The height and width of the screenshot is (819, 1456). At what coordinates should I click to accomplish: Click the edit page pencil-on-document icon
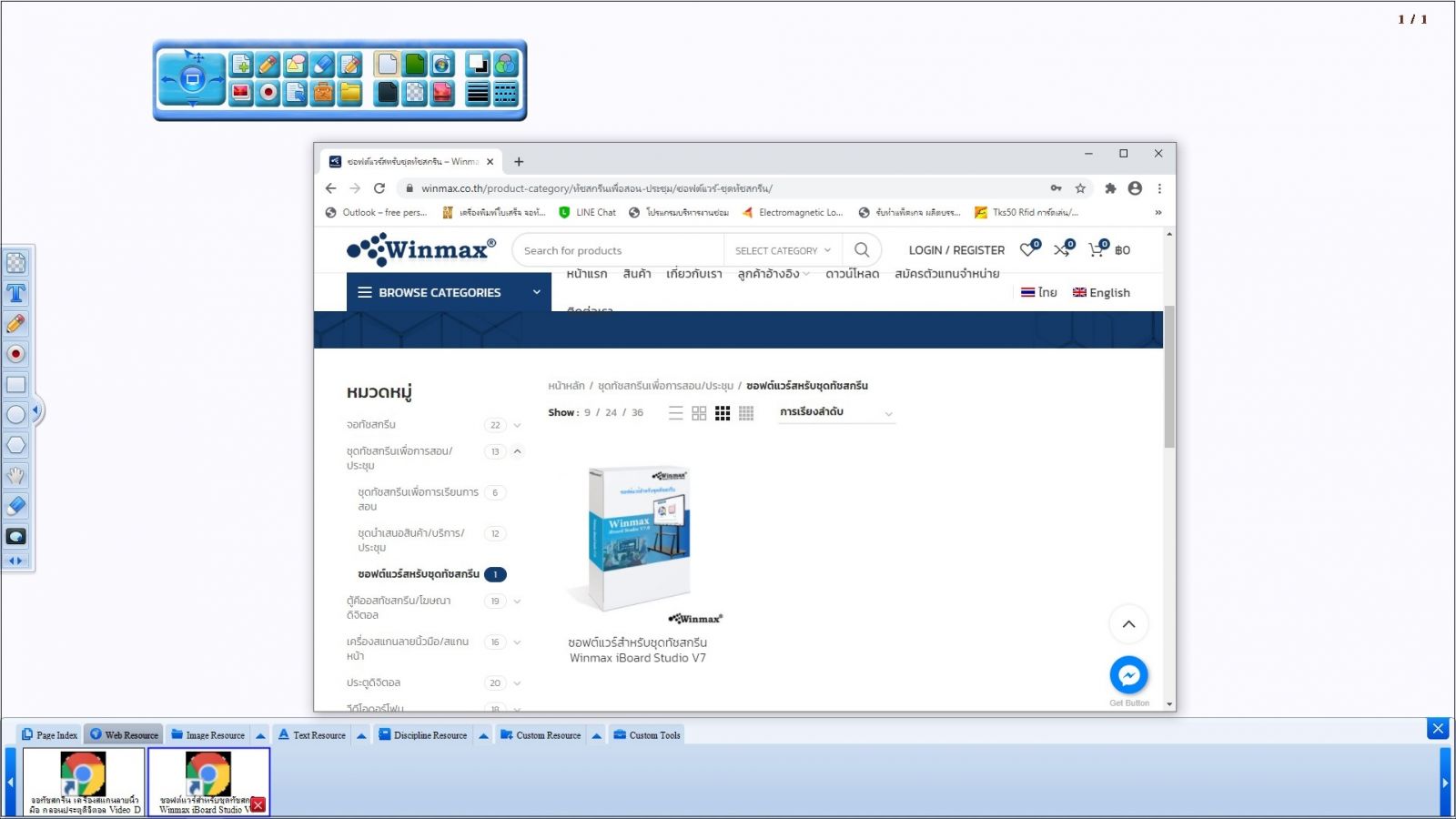350,64
